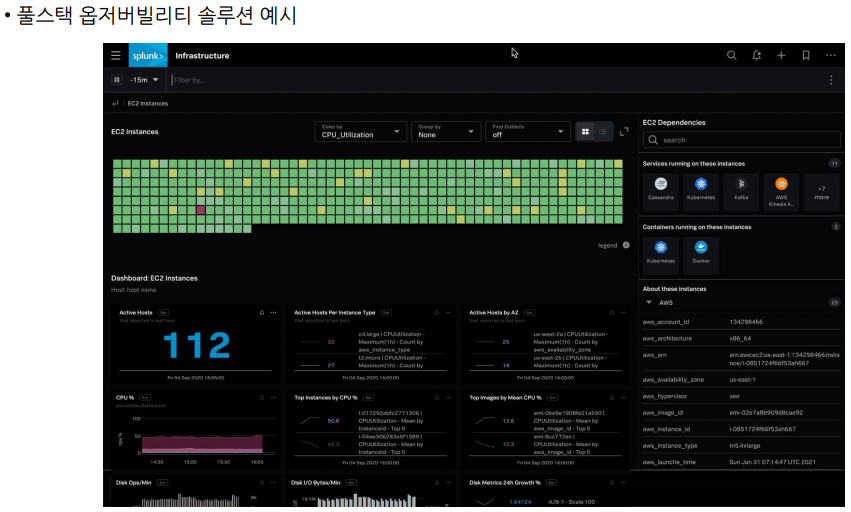851x512 pixels.
Task: Click the CPU % chart alert bell
Action: coord(262,397)
